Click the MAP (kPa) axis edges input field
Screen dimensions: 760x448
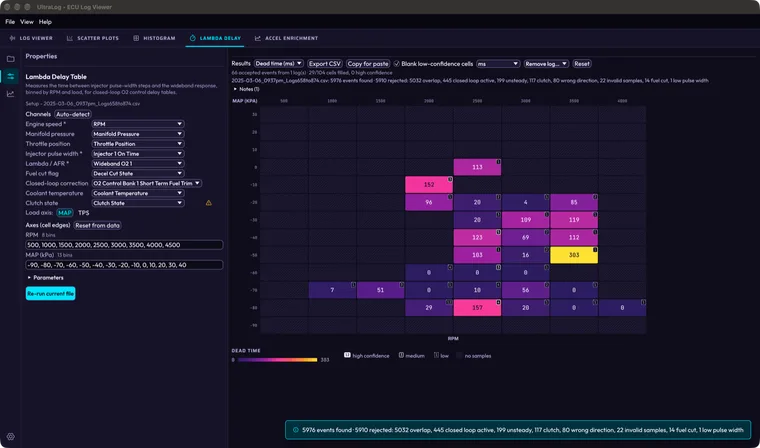(125, 265)
